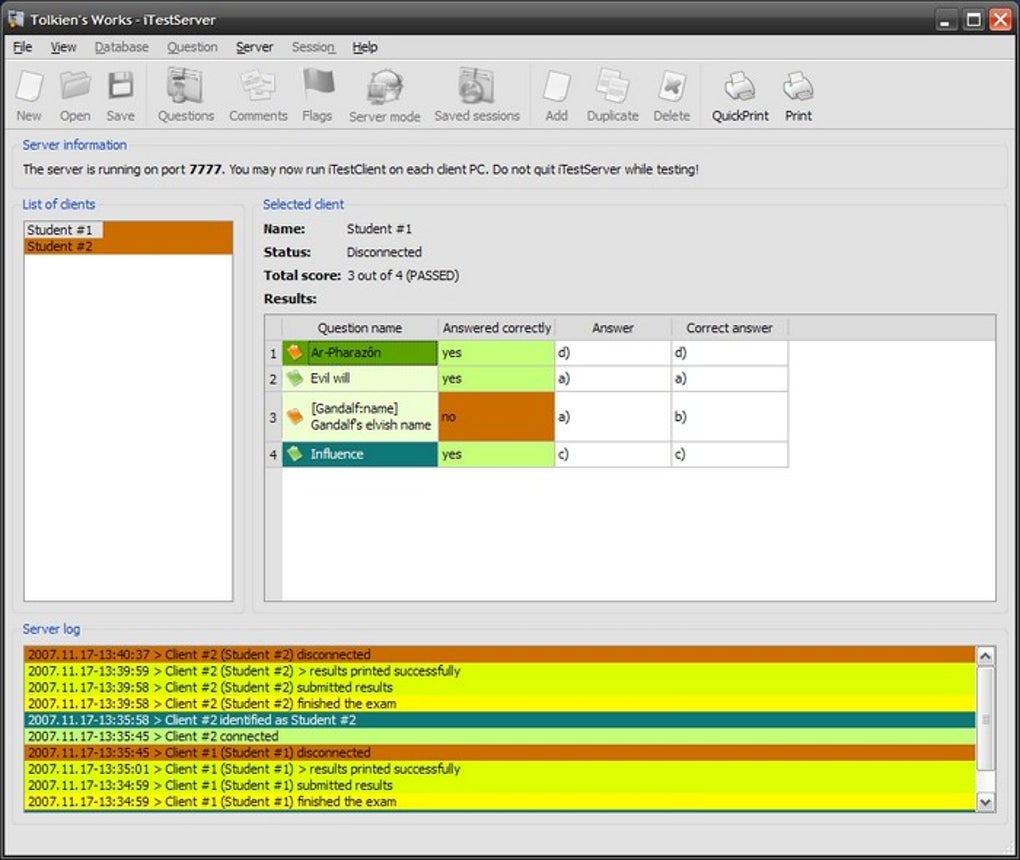Select the Ar-Pharazôn question cell
This screenshot has width=1020, height=860.
point(360,353)
